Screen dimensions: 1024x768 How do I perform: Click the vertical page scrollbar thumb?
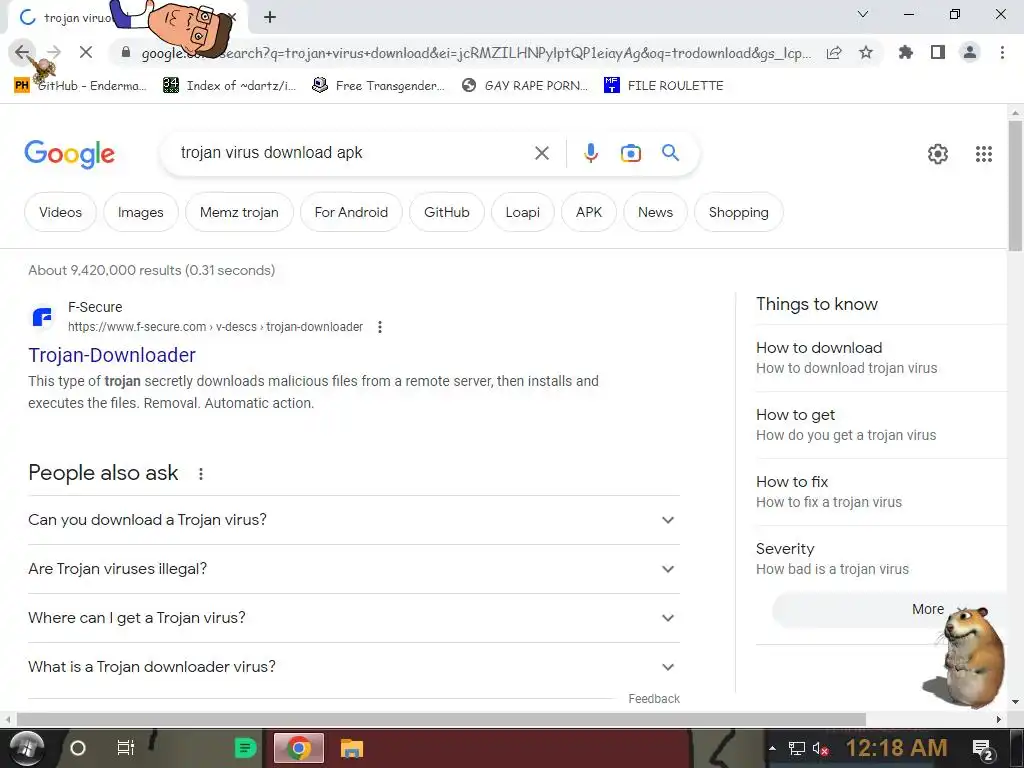coord(1015,186)
